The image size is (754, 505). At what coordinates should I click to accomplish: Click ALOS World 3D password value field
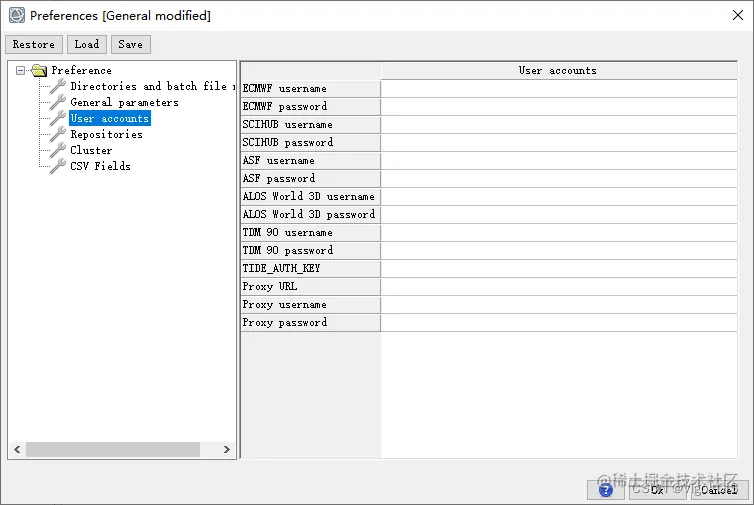pyautogui.click(x=559, y=215)
